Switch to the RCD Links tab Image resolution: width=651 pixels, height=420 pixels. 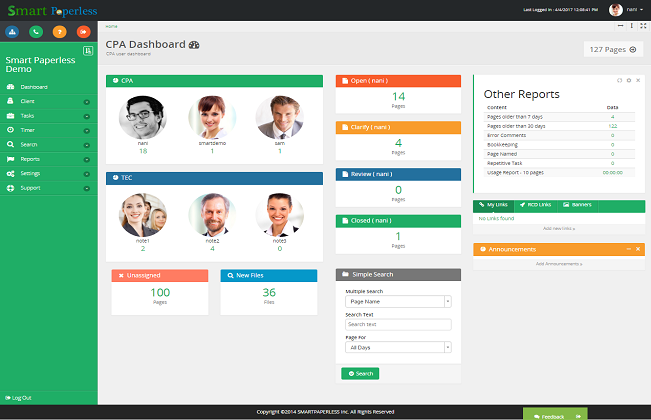click(x=535, y=205)
